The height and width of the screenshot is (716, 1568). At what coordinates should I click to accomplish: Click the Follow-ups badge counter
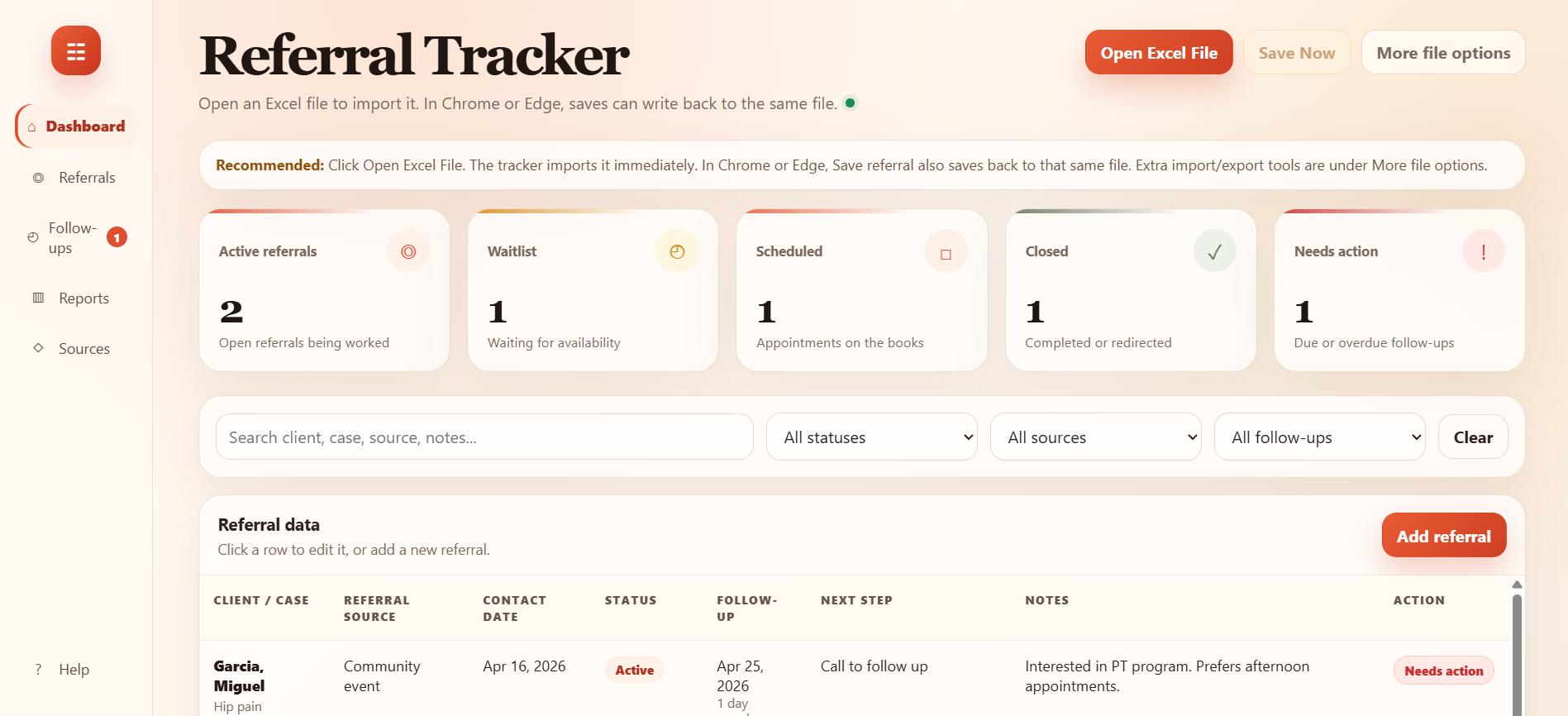point(117,238)
